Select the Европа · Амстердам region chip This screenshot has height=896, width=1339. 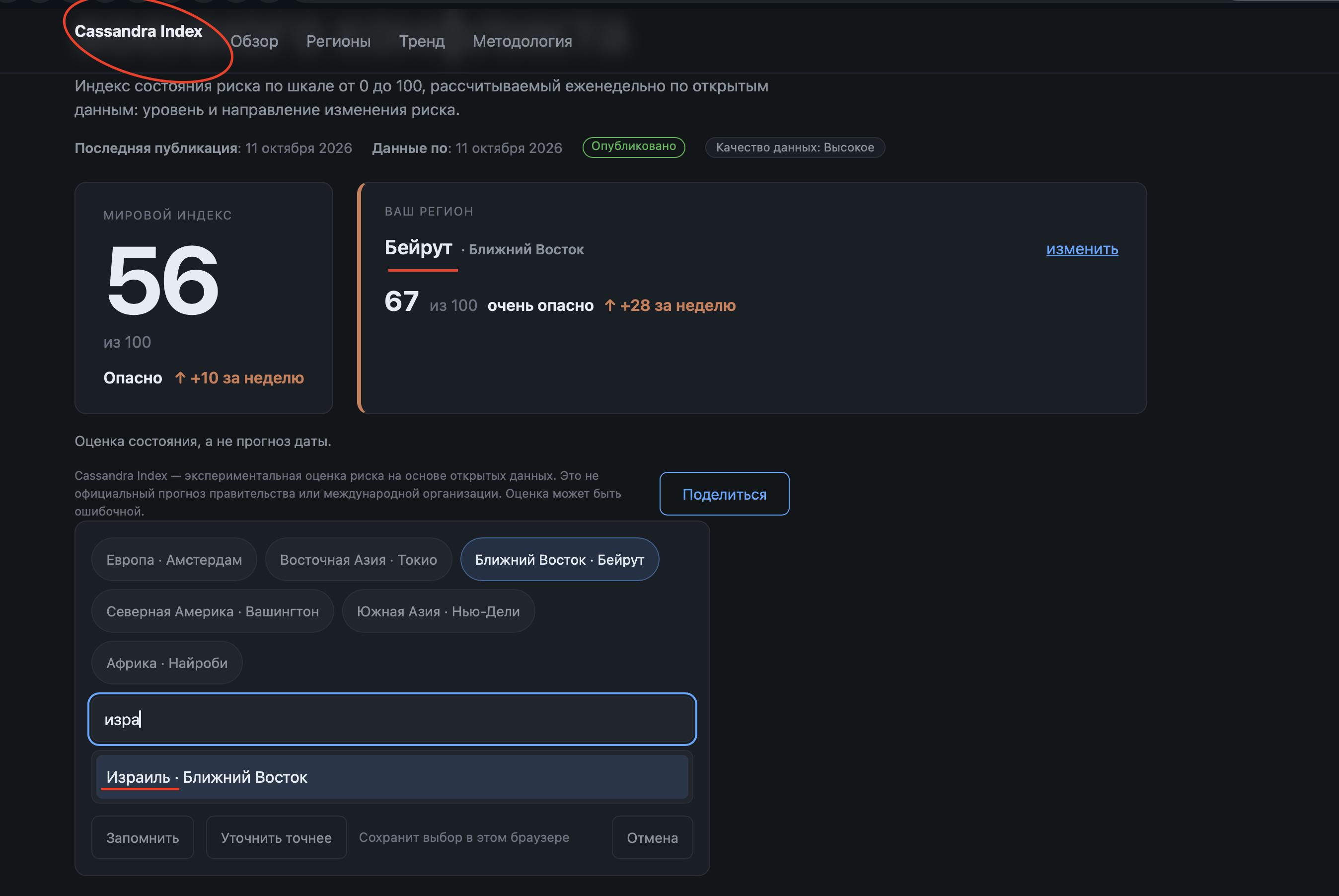point(174,559)
